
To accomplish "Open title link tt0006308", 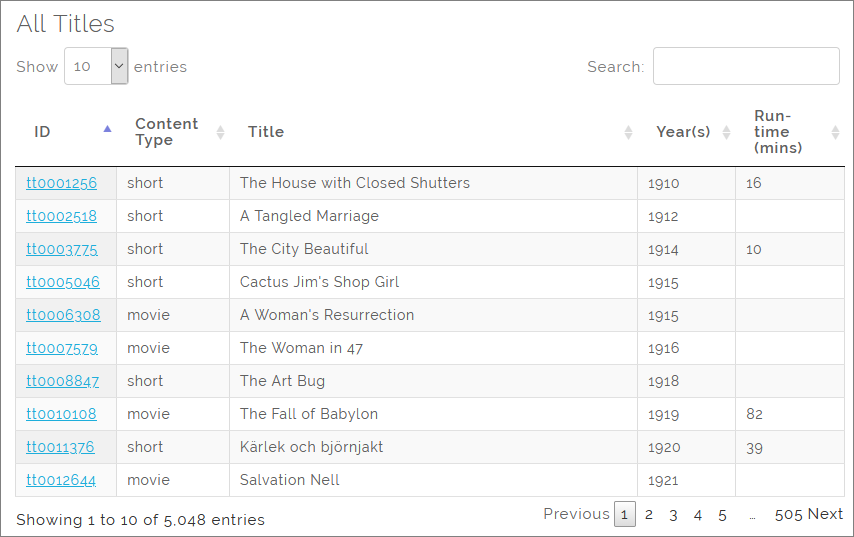I will tap(63, 315).
